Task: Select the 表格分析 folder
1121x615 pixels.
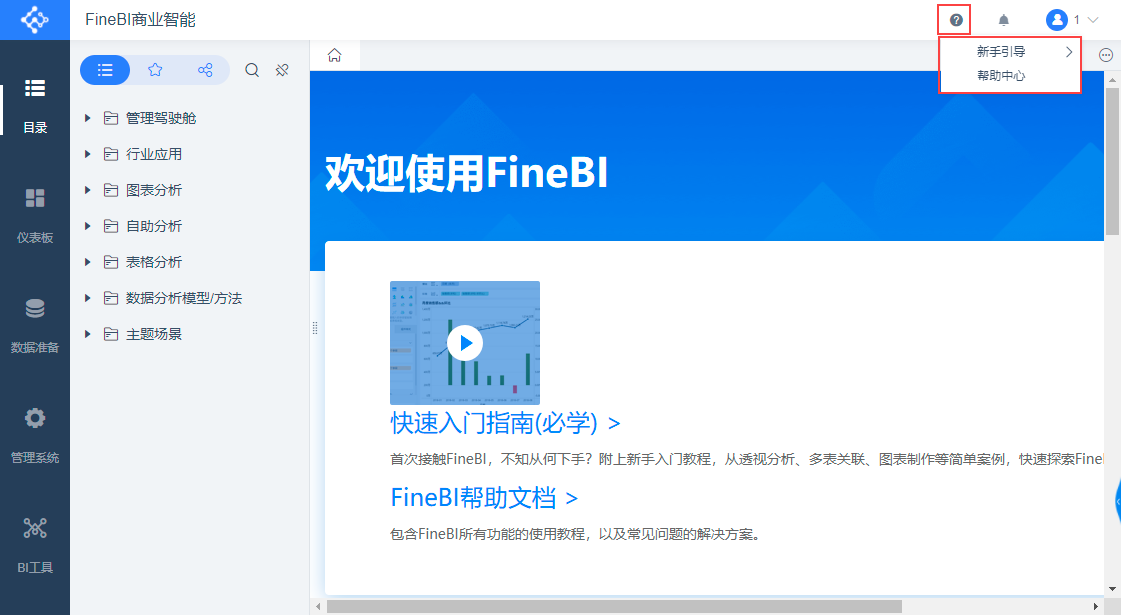Action: (154, 262)
